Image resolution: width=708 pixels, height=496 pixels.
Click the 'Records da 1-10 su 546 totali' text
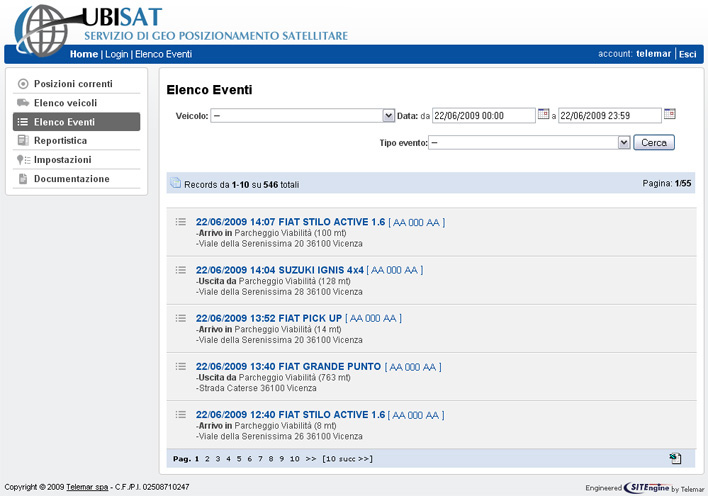(x=242, y=184)
